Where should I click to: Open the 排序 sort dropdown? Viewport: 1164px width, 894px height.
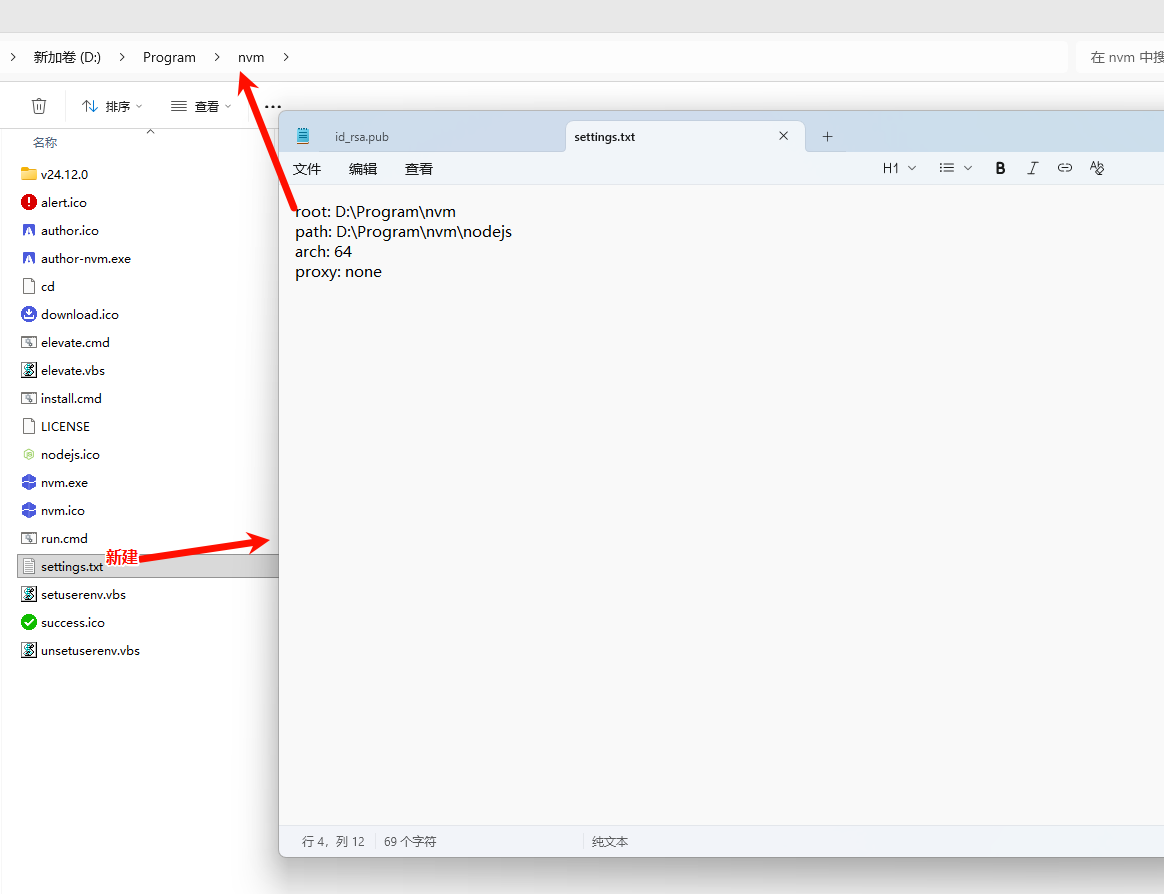point(112,106)
